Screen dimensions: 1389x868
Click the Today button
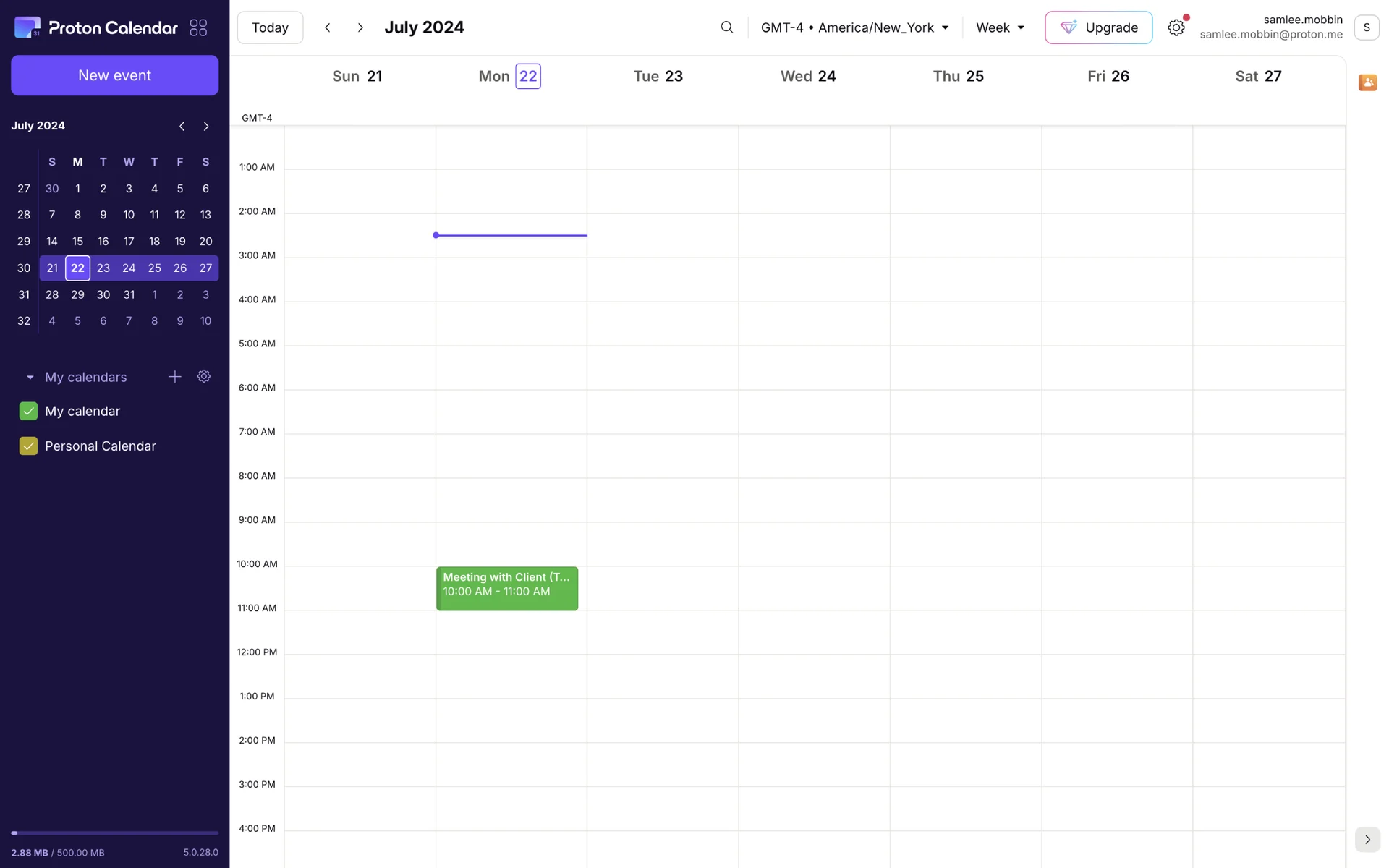(x=270, y=27)
